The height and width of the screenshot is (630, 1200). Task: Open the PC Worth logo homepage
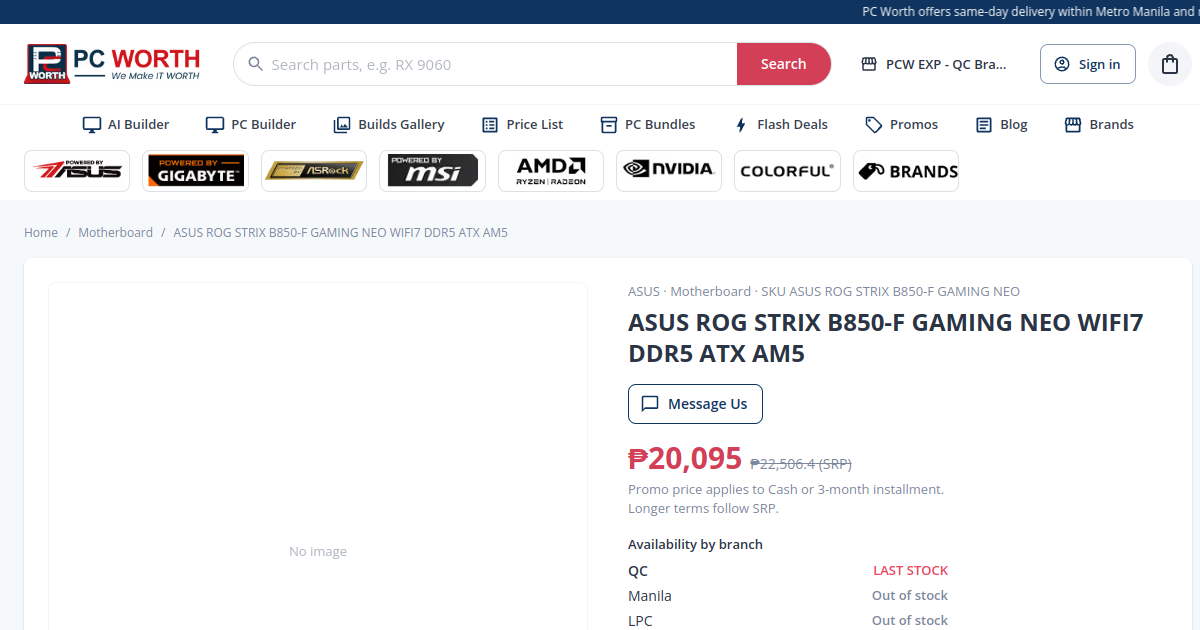click(112, 64)
